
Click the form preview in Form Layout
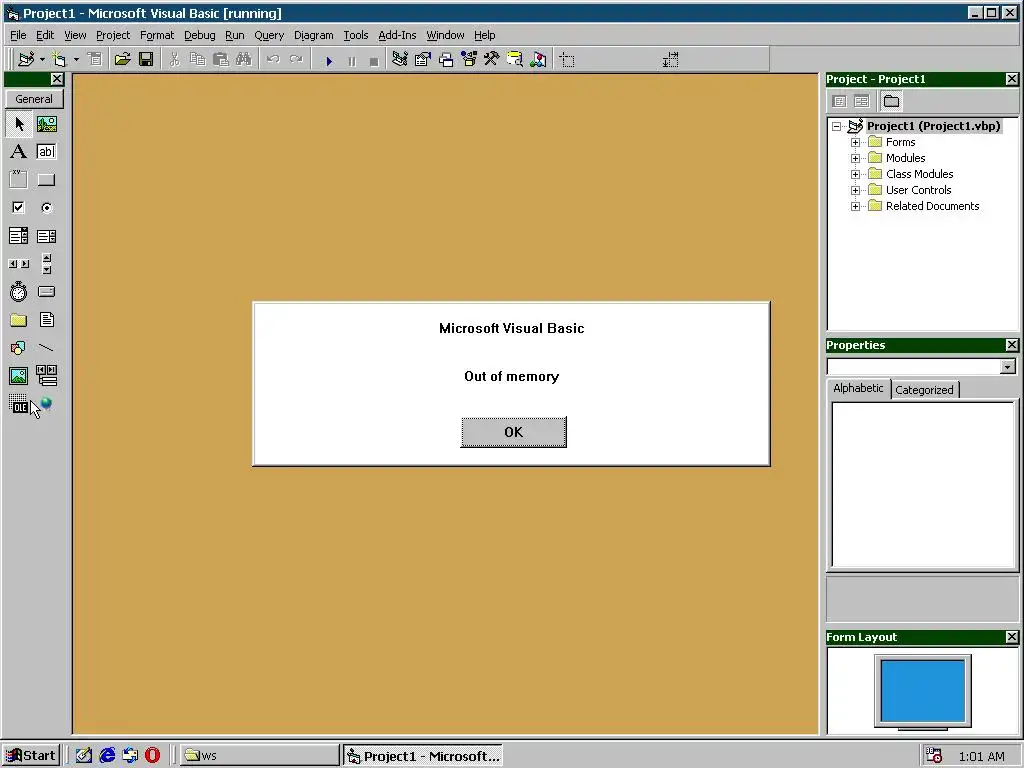coord(923,690)
